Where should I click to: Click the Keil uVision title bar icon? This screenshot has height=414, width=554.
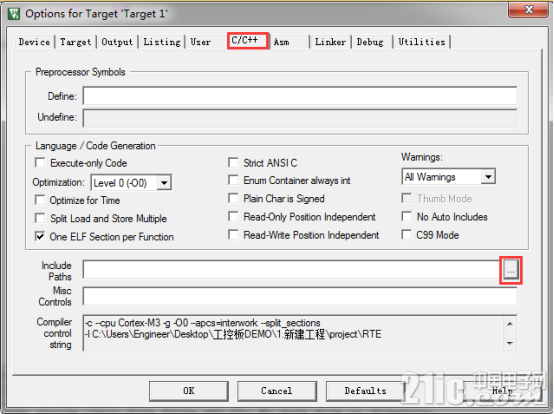click(x=14, y=14)
